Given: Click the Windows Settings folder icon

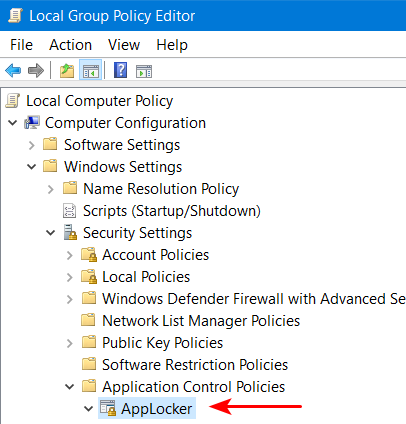Looking at the screenshot, I should point(50,166).
